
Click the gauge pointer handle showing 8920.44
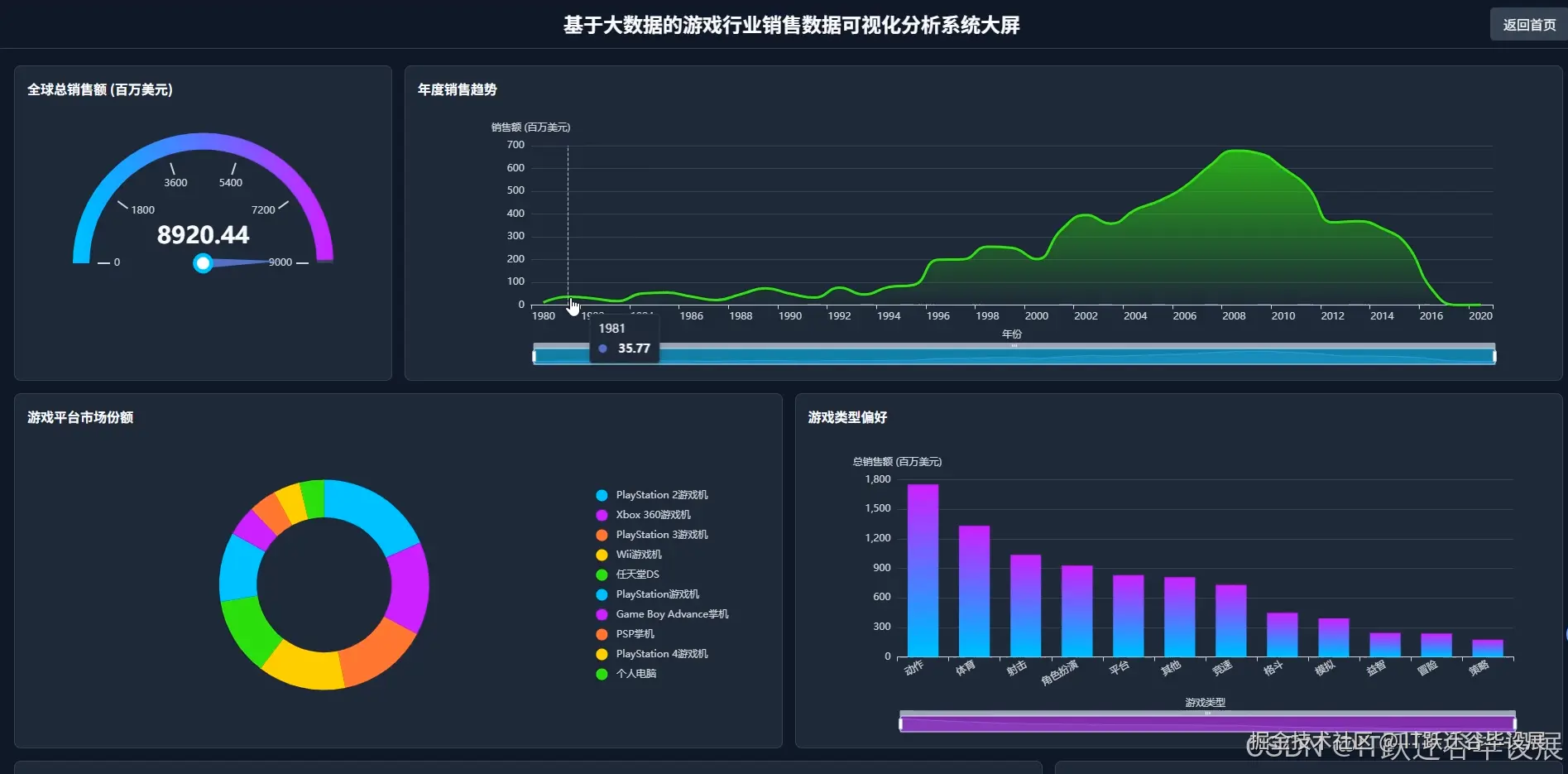pos(203,263)
